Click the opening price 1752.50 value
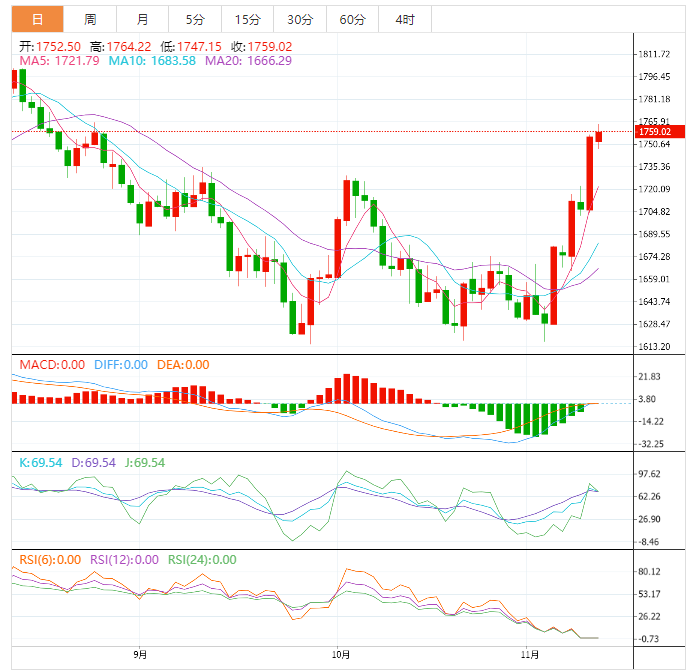Image resolution: width=690 pixels, height=672 pixels. click(x=59, y=47)
